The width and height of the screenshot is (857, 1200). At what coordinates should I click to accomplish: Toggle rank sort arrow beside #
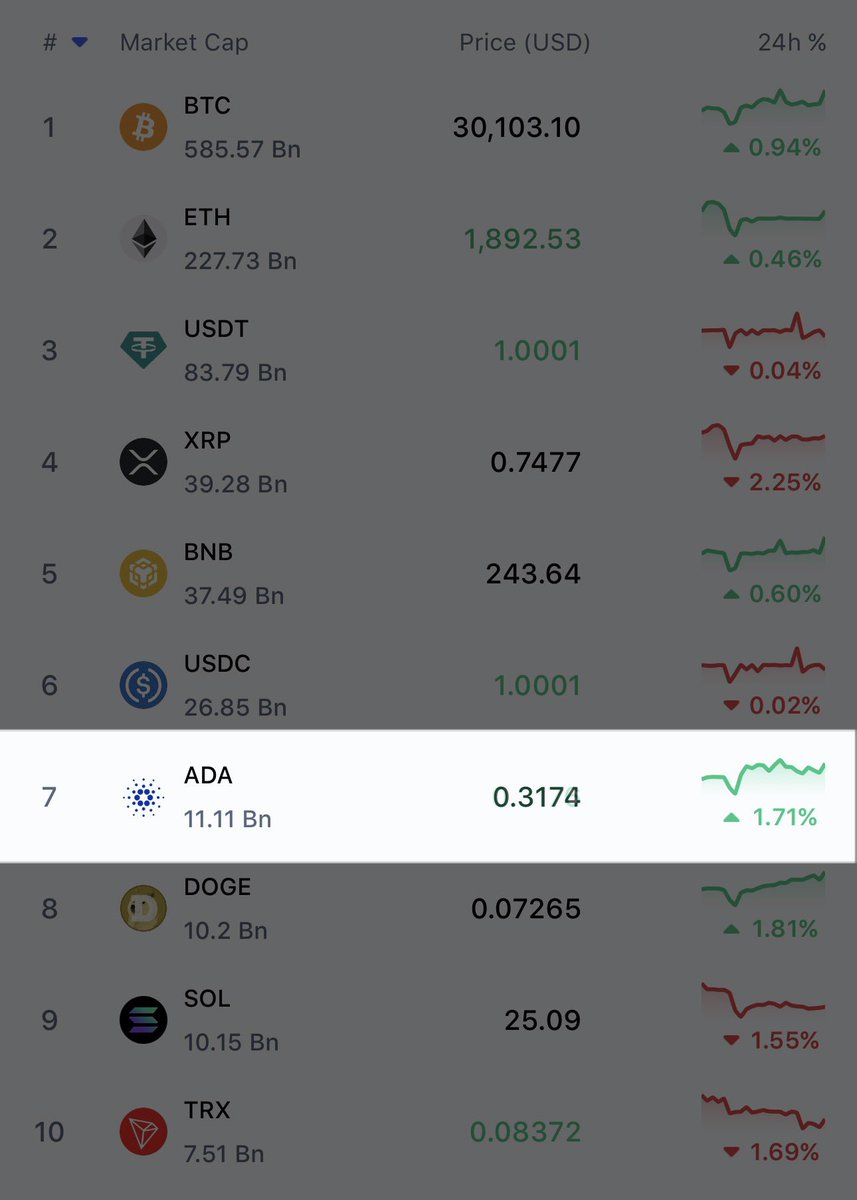coord(80,43)
